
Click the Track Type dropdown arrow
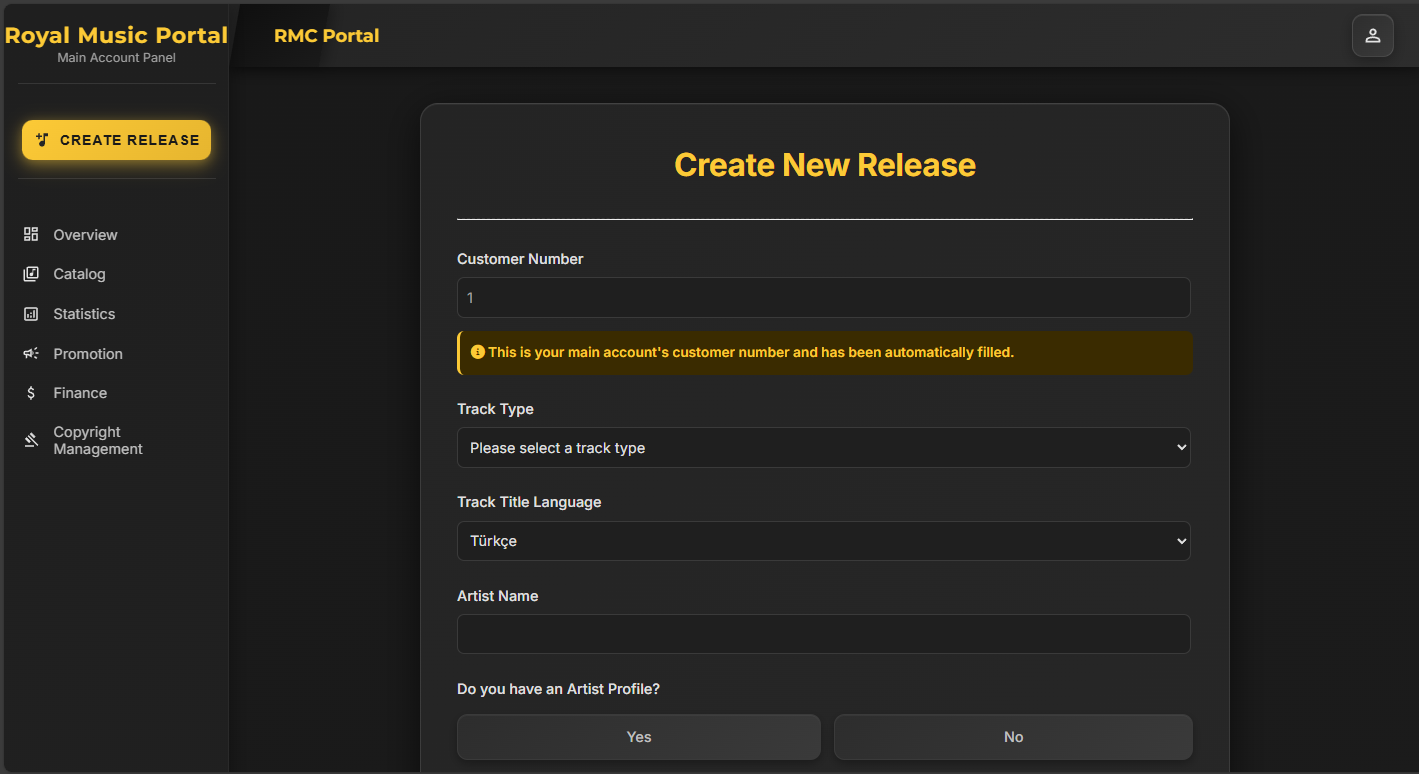click(x=1182, y=448)
